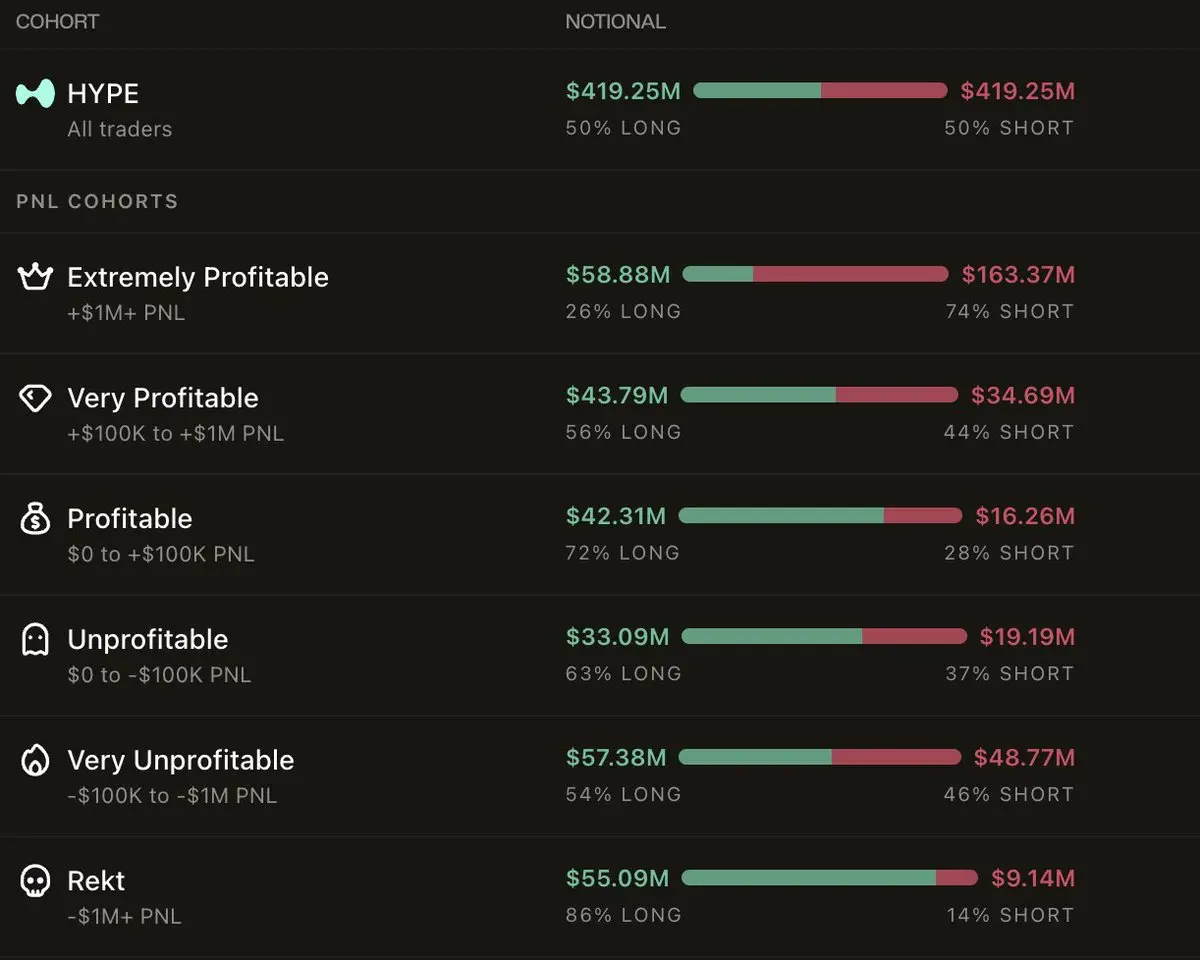Click the $55.09M long value for Rekt
Viewport: 1200px width, 960px height.
click(x=617, y=879)
